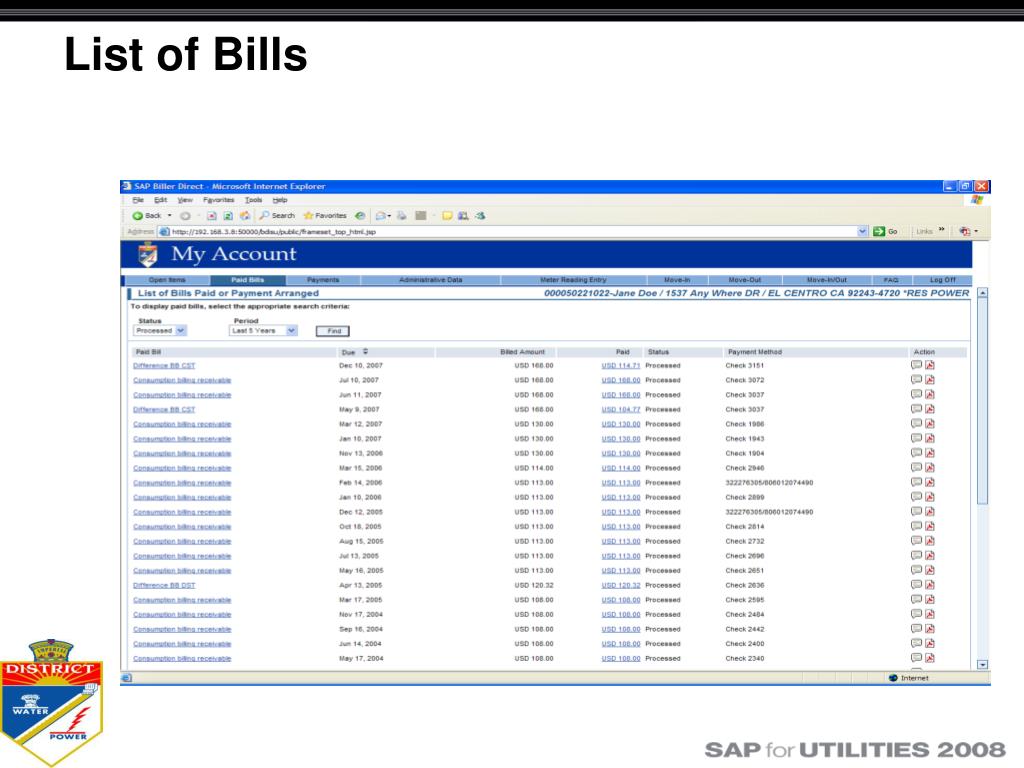Open the Status dropdown showing Processed
This screenshot has width=1024, height=768.
click(x=160, y=330)
